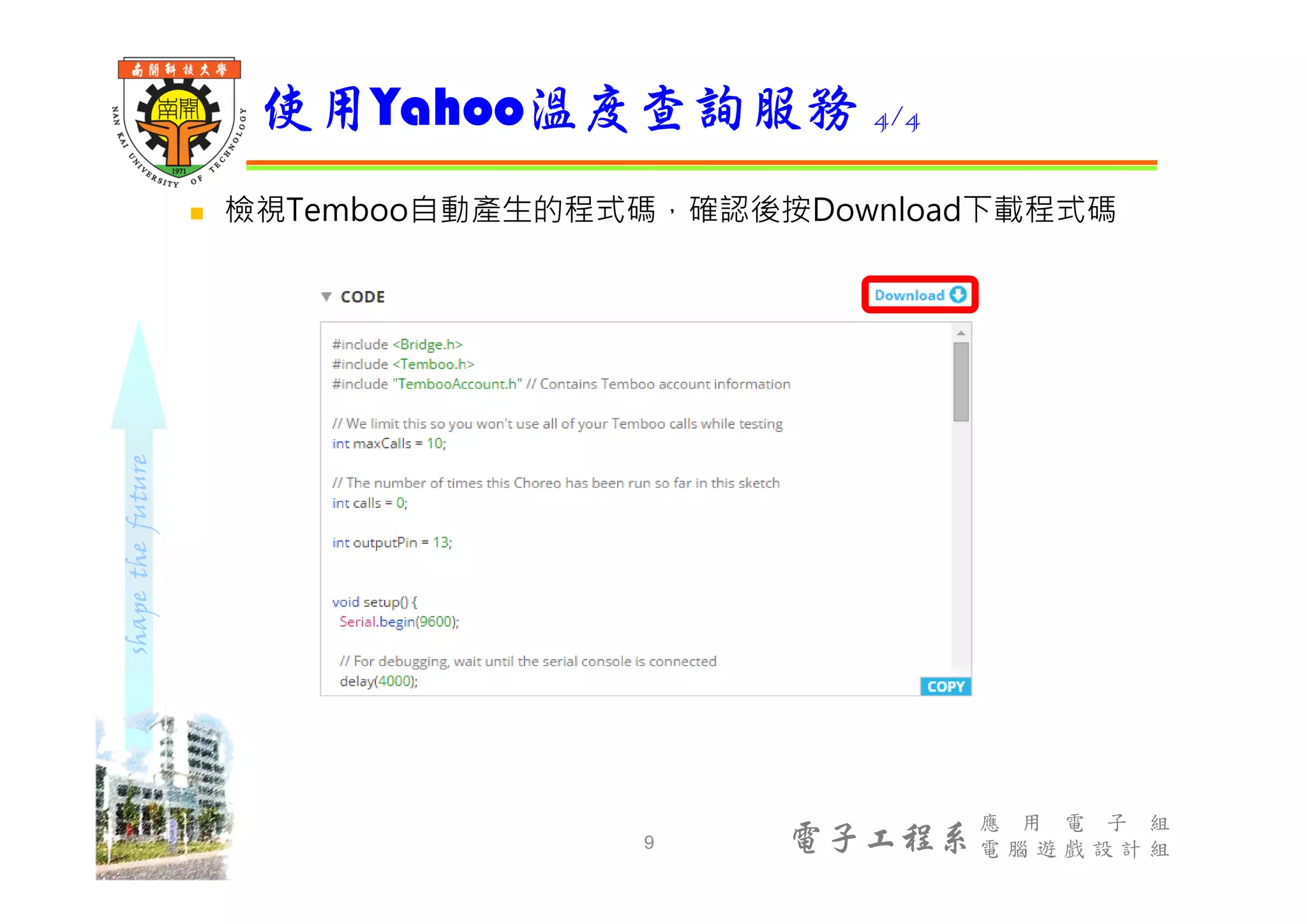Click the 'For debugging' comment line
Viewport: 1307px width, 924px height.
pyautogui.click(x=528, y=661)
